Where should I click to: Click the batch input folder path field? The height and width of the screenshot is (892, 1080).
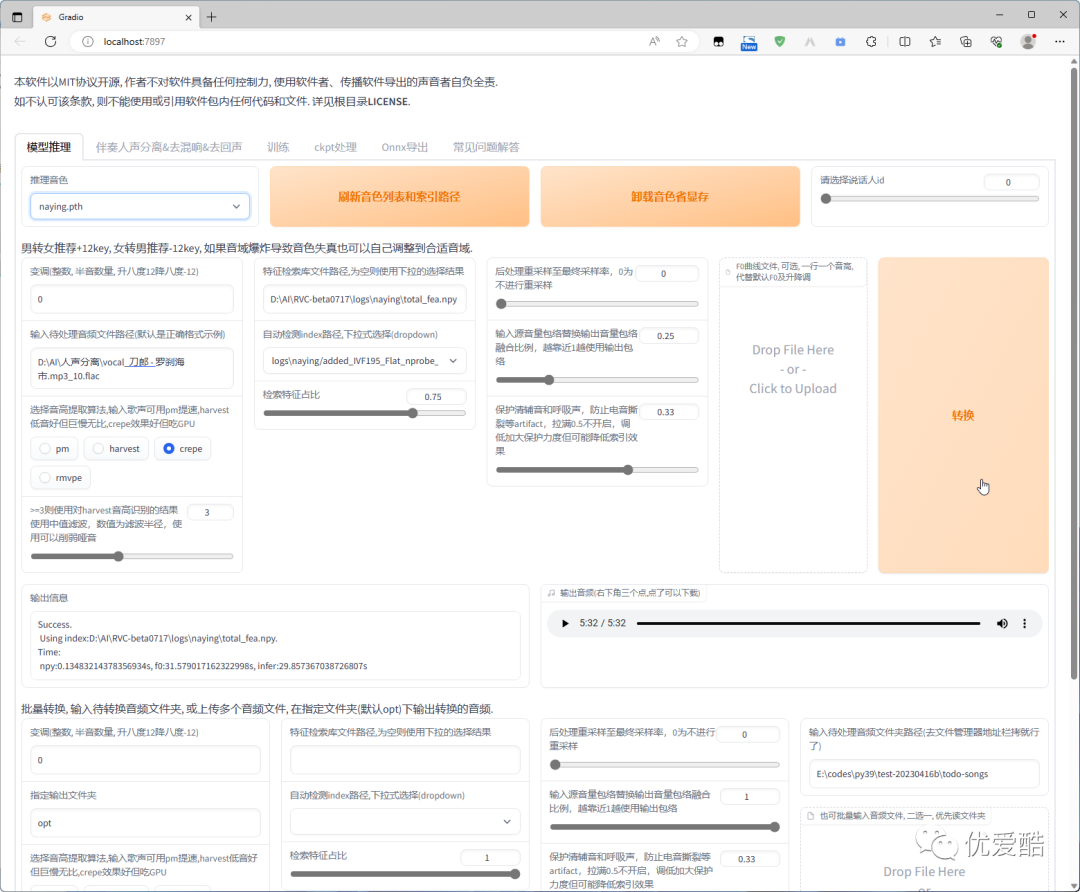924,774
